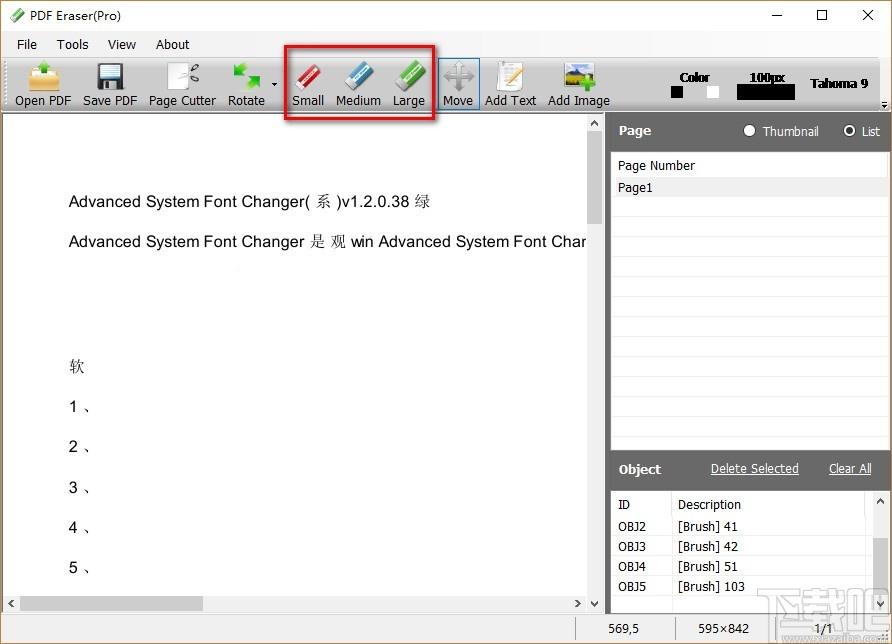Click the ID column header

coord(642,505)
